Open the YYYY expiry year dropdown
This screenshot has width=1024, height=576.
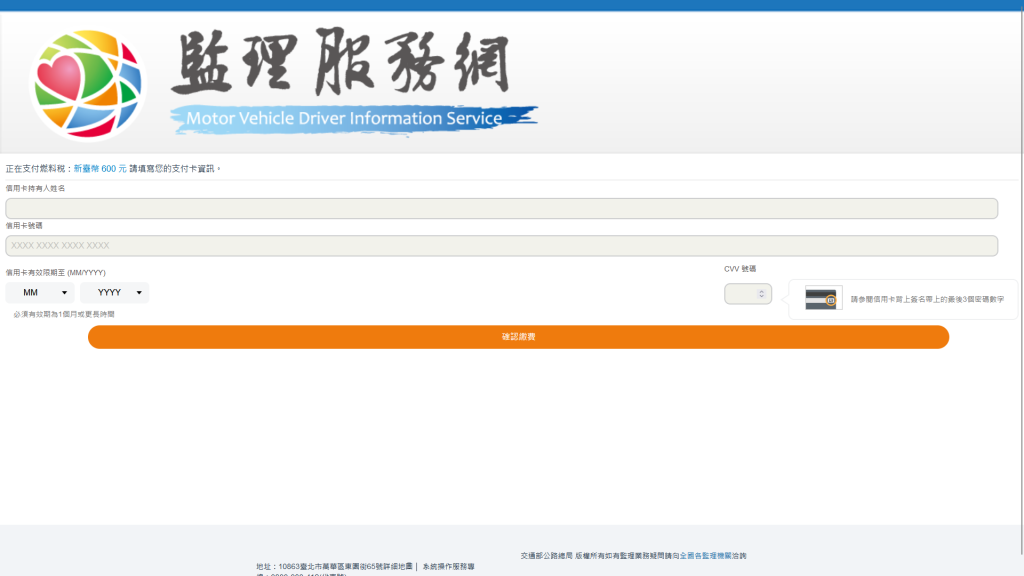tap(114, 293)
